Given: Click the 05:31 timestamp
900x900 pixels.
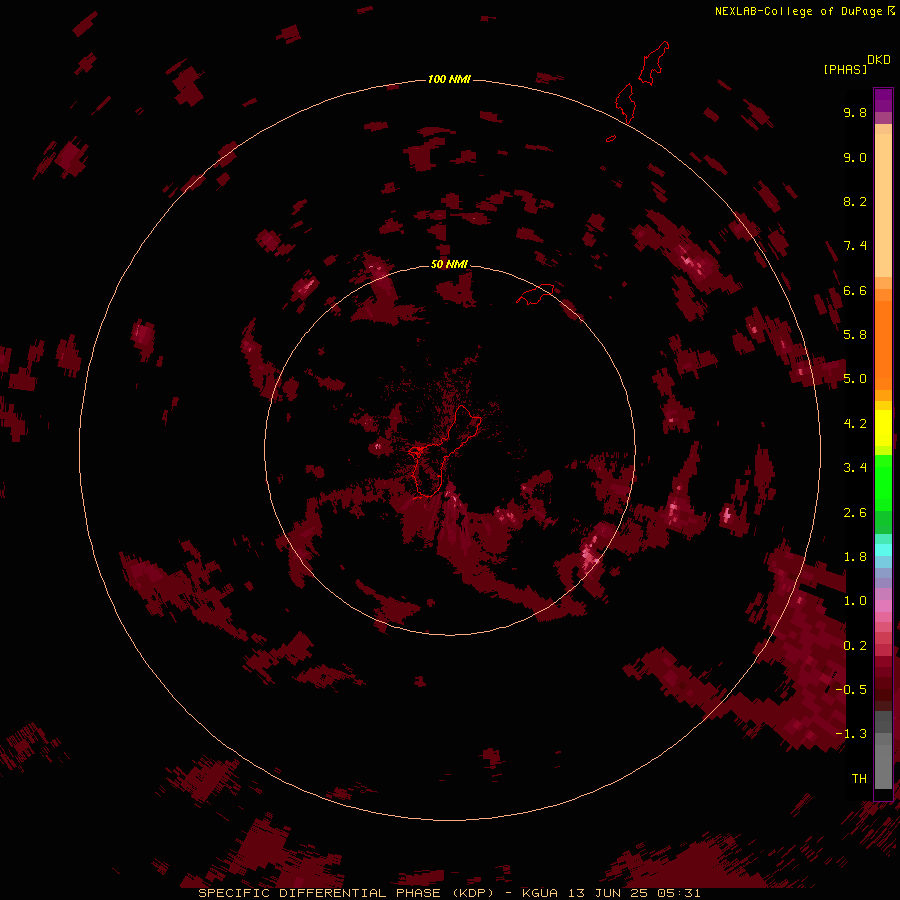Looking at the screenshot, I should (680, 893).
